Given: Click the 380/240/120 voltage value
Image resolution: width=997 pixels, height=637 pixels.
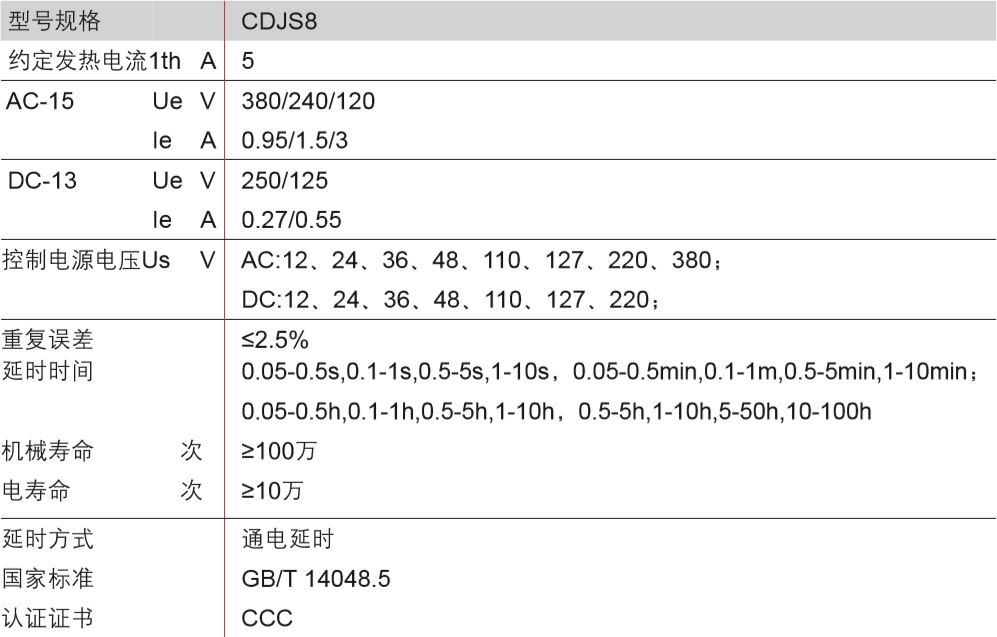Looking at the screenshot, I should point(308,101).
